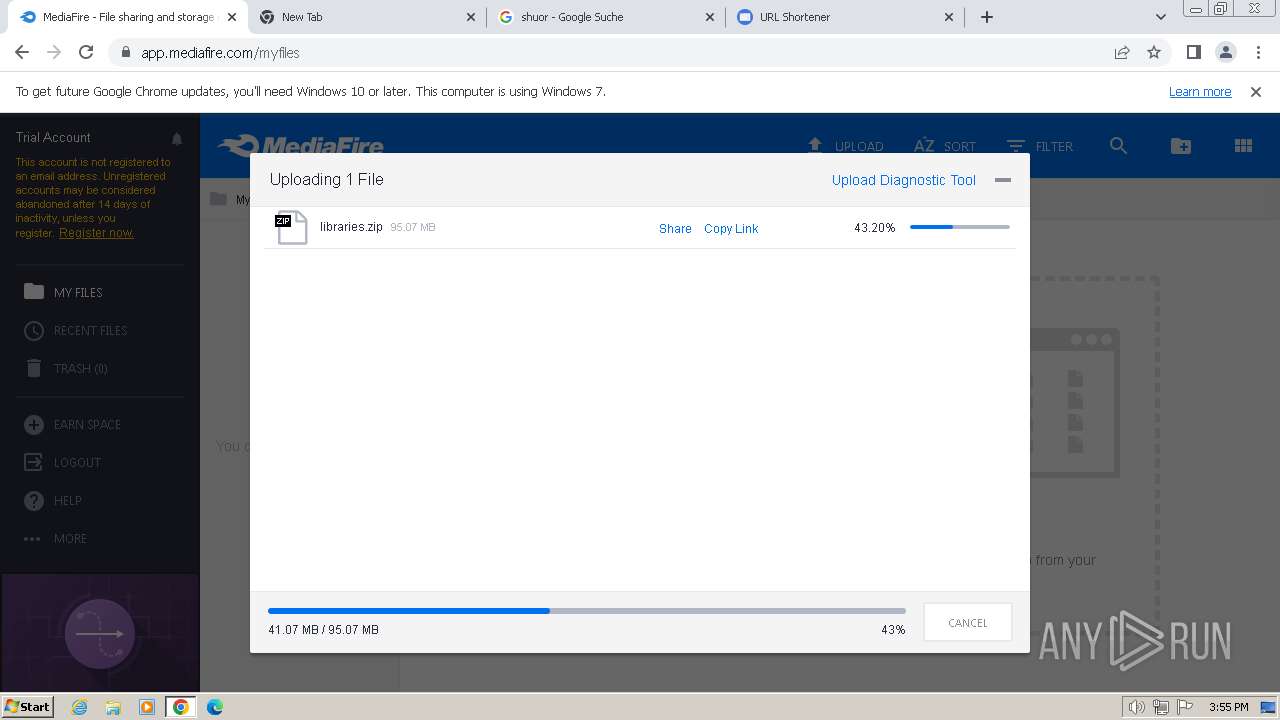Toggle the browser side panel icon
Viewport: 1280px width, 720px height.
[1193, 52]
